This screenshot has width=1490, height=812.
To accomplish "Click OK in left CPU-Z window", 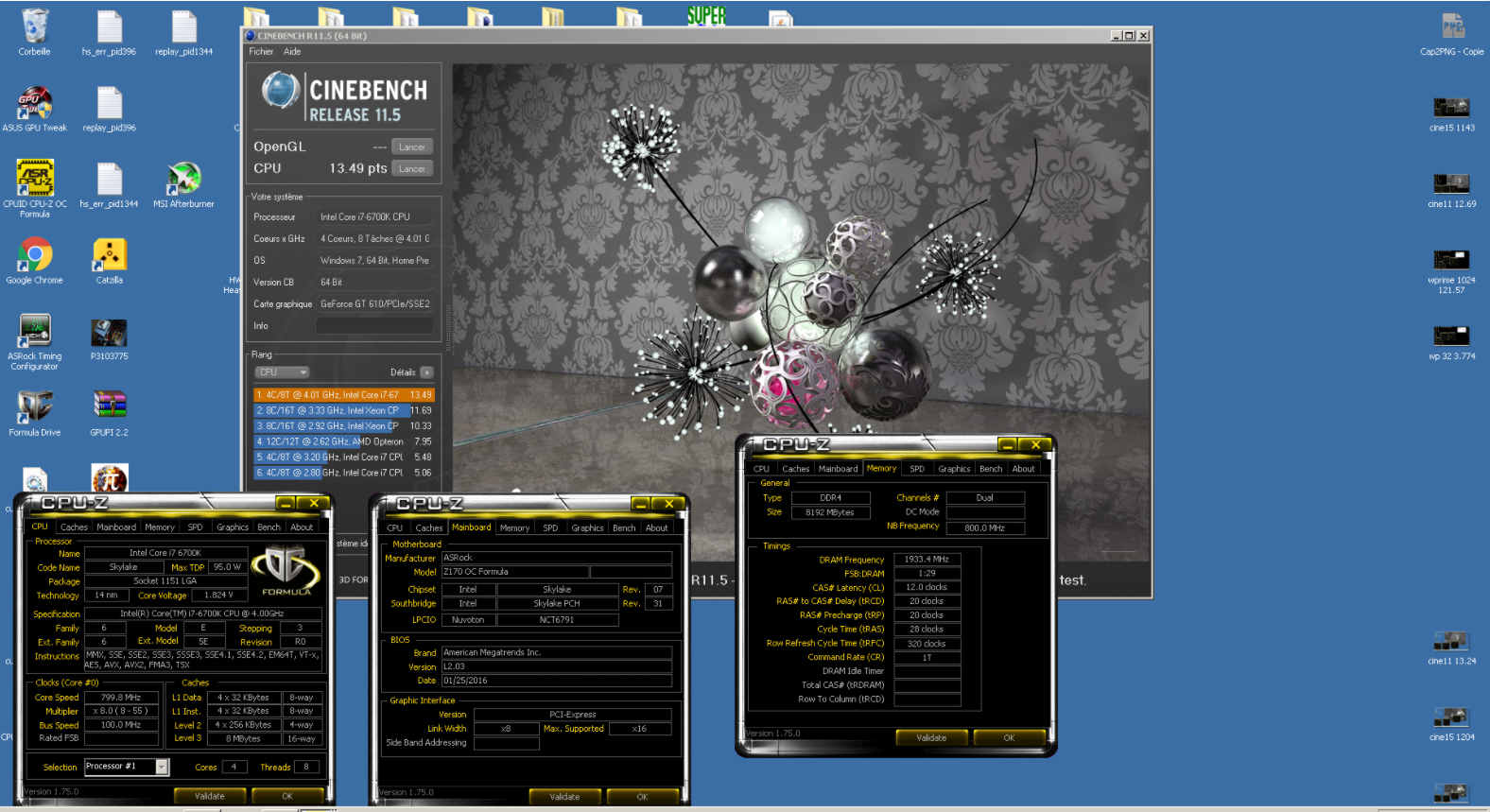I will 287,796.
